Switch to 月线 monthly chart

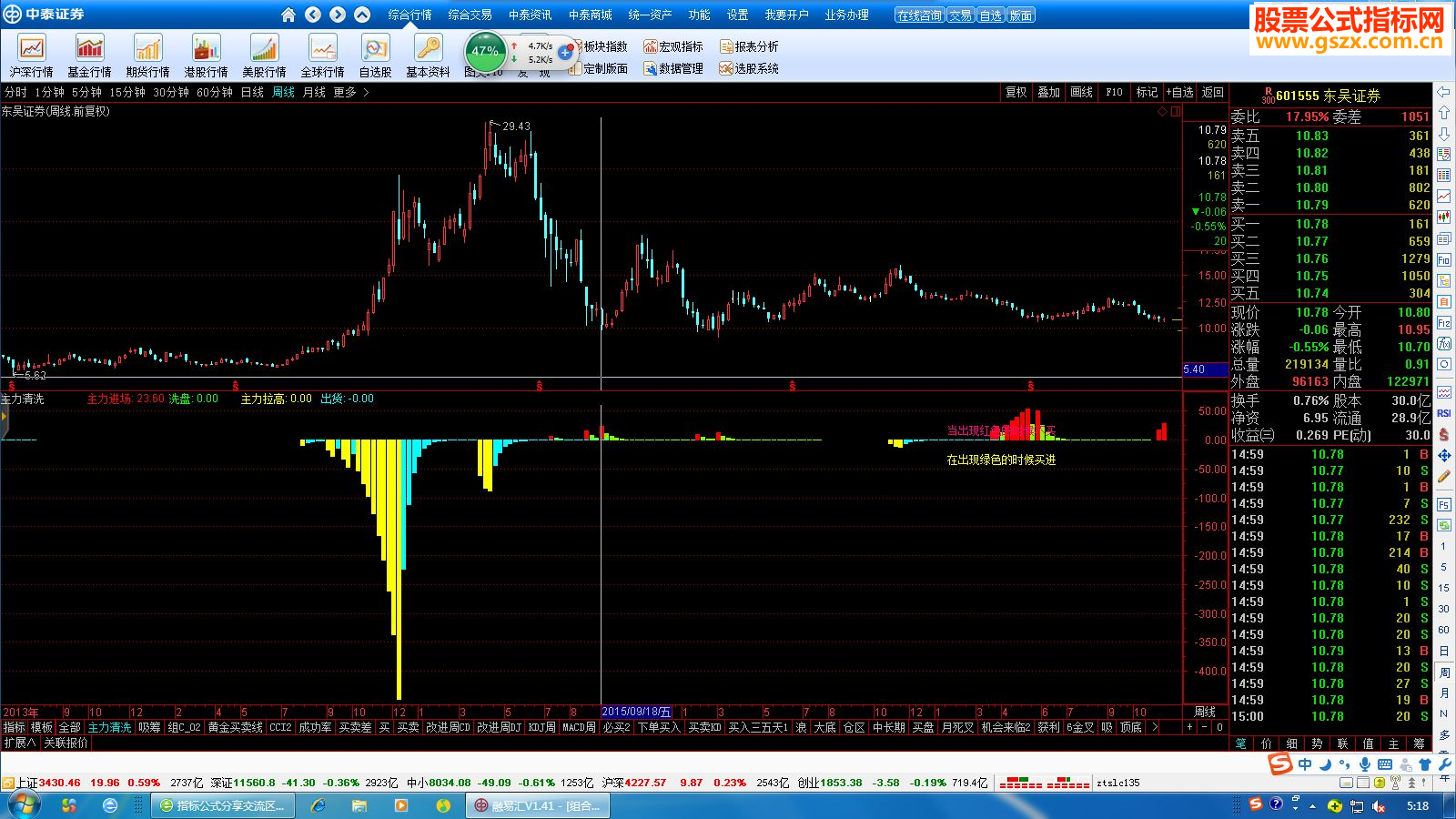(314, 92)
